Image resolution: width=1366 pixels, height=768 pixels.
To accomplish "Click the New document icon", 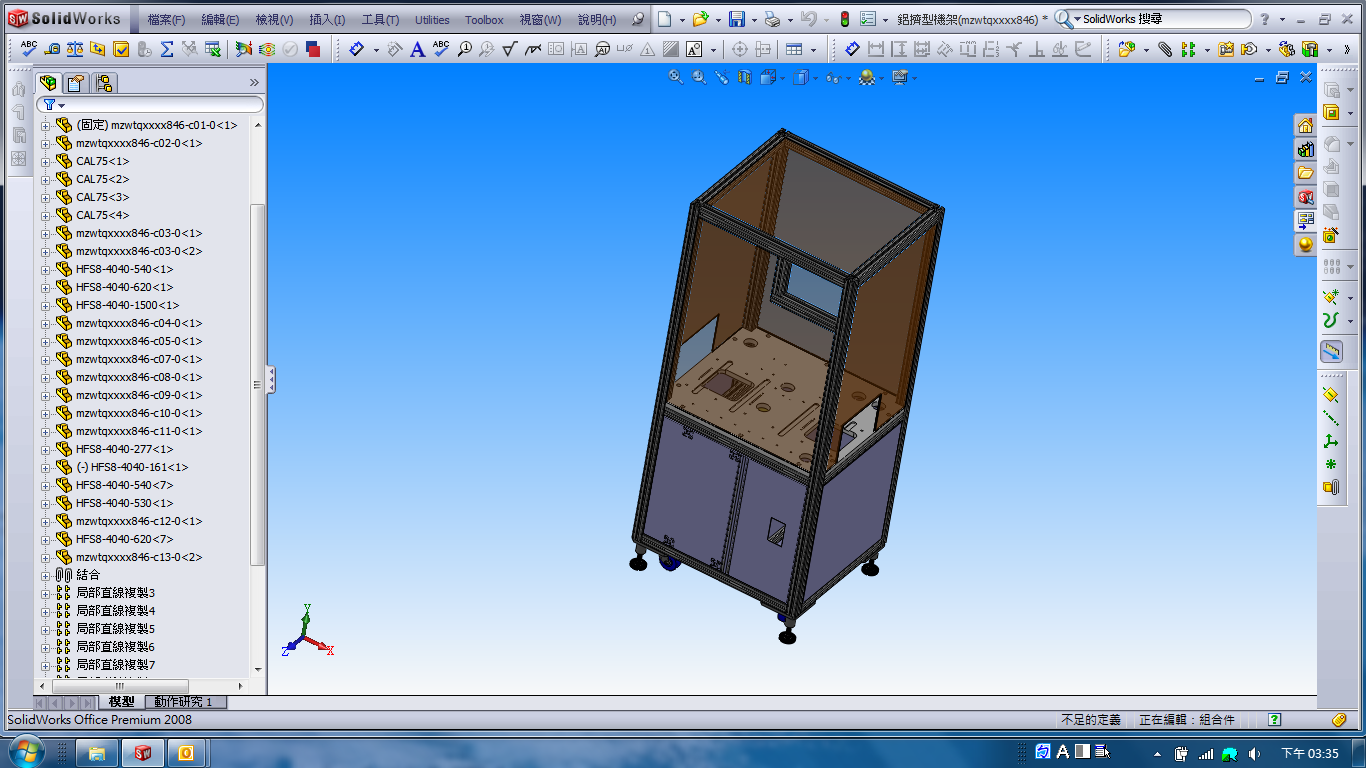I will pyautogui.click(x=664, y=19).
